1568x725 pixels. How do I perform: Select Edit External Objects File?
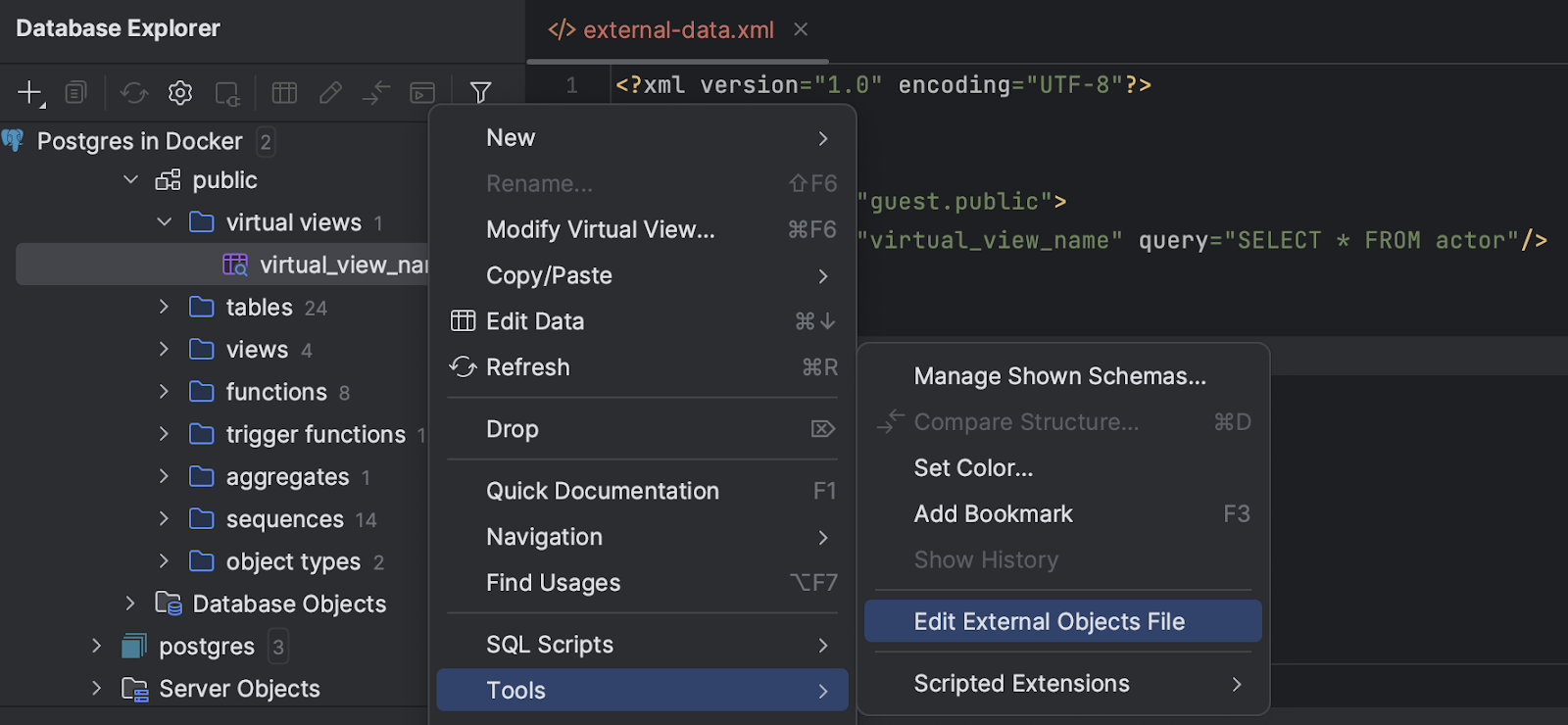pos(1049,622)
